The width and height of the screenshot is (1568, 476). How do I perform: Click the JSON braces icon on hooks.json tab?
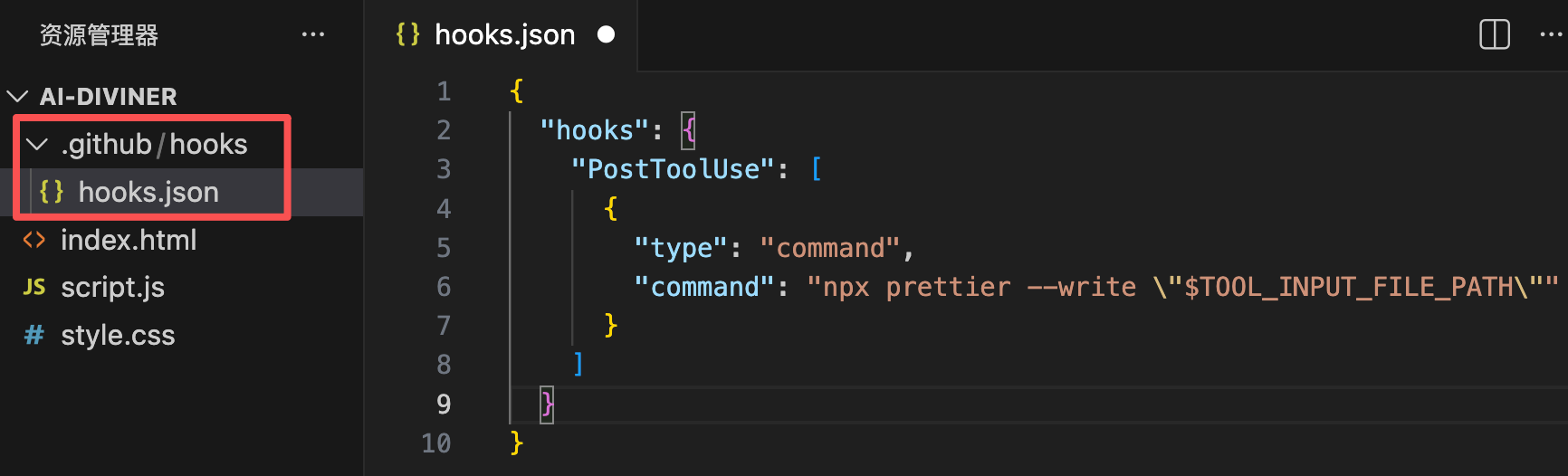408,34
